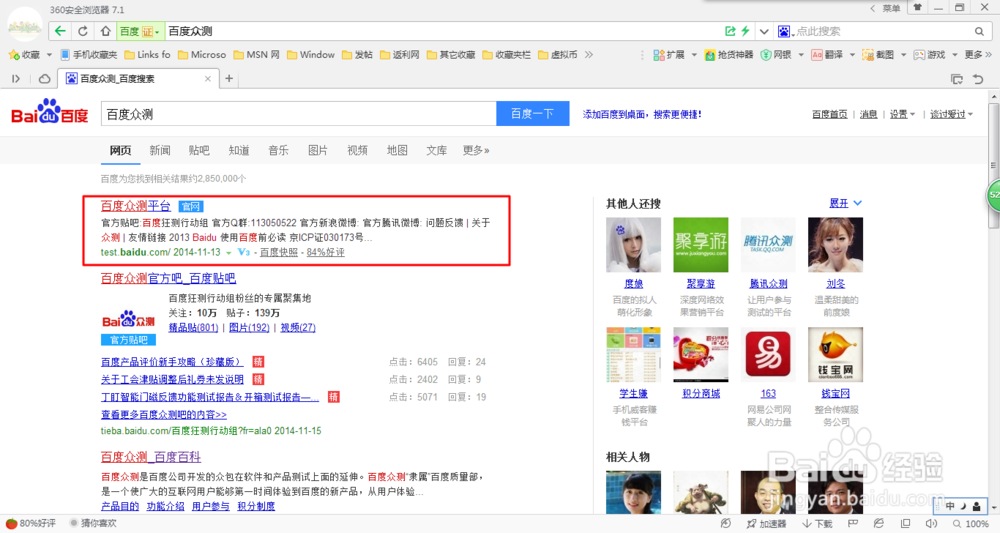
Task: Switch to the 贴吧 tab
Action: pos(199,150)
